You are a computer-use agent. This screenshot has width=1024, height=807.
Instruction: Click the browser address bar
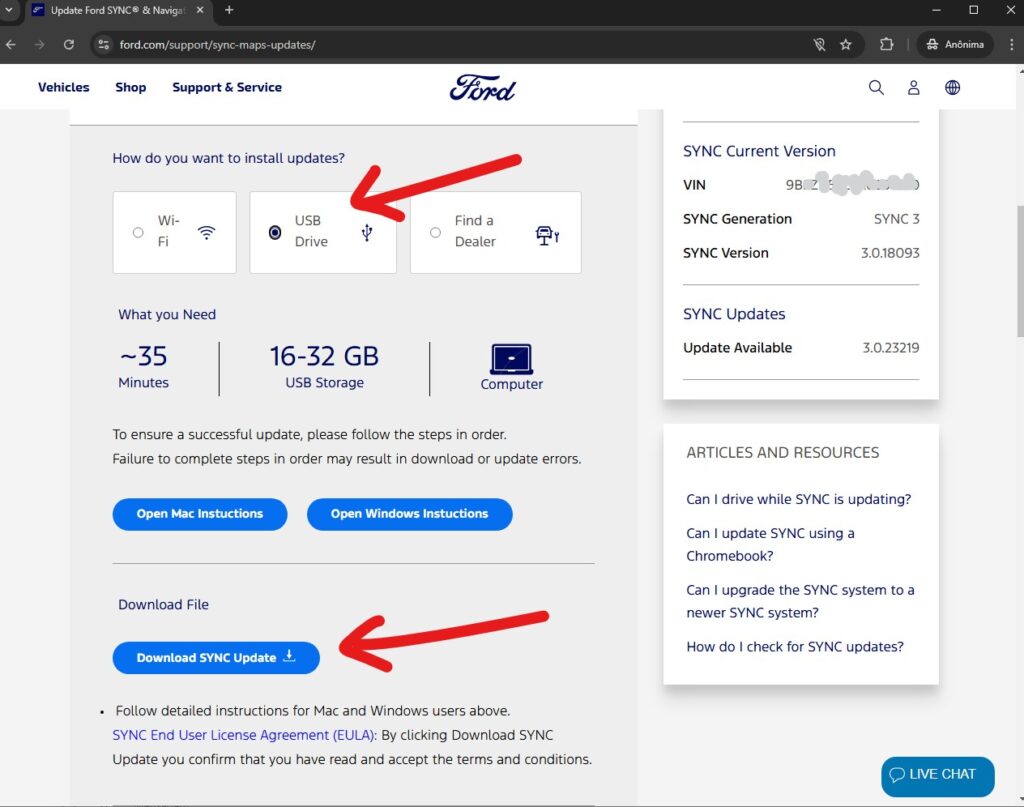pos(400,44)
